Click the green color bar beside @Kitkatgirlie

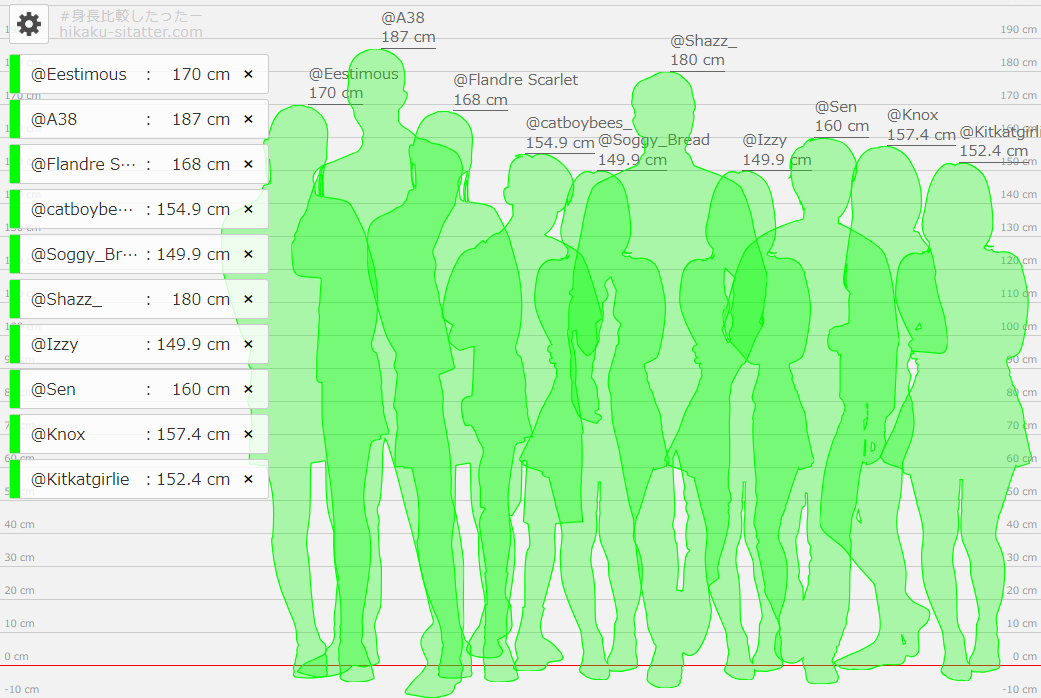click(15, 480)
